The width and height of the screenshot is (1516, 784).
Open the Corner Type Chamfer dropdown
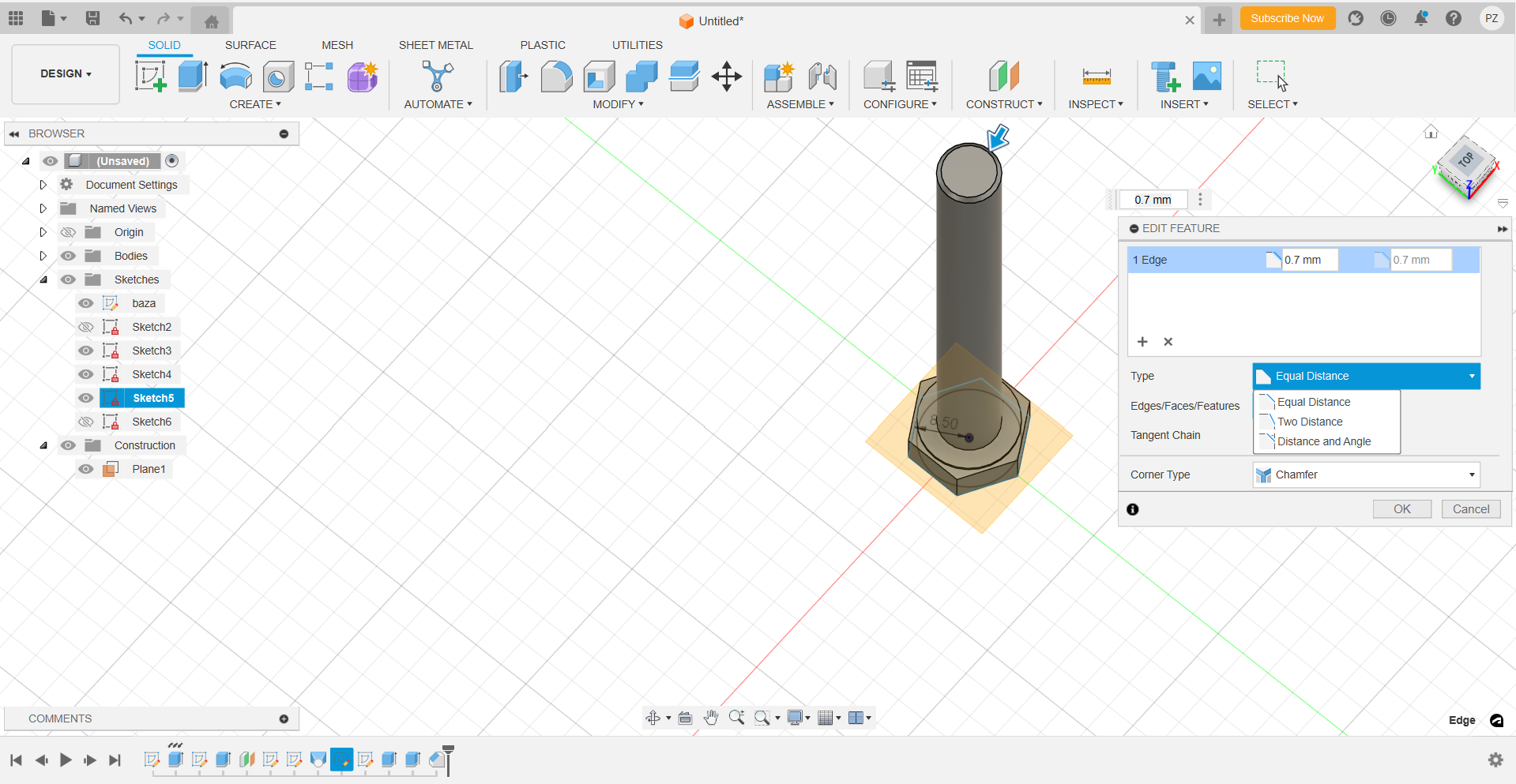click(x=1366, y=475)
